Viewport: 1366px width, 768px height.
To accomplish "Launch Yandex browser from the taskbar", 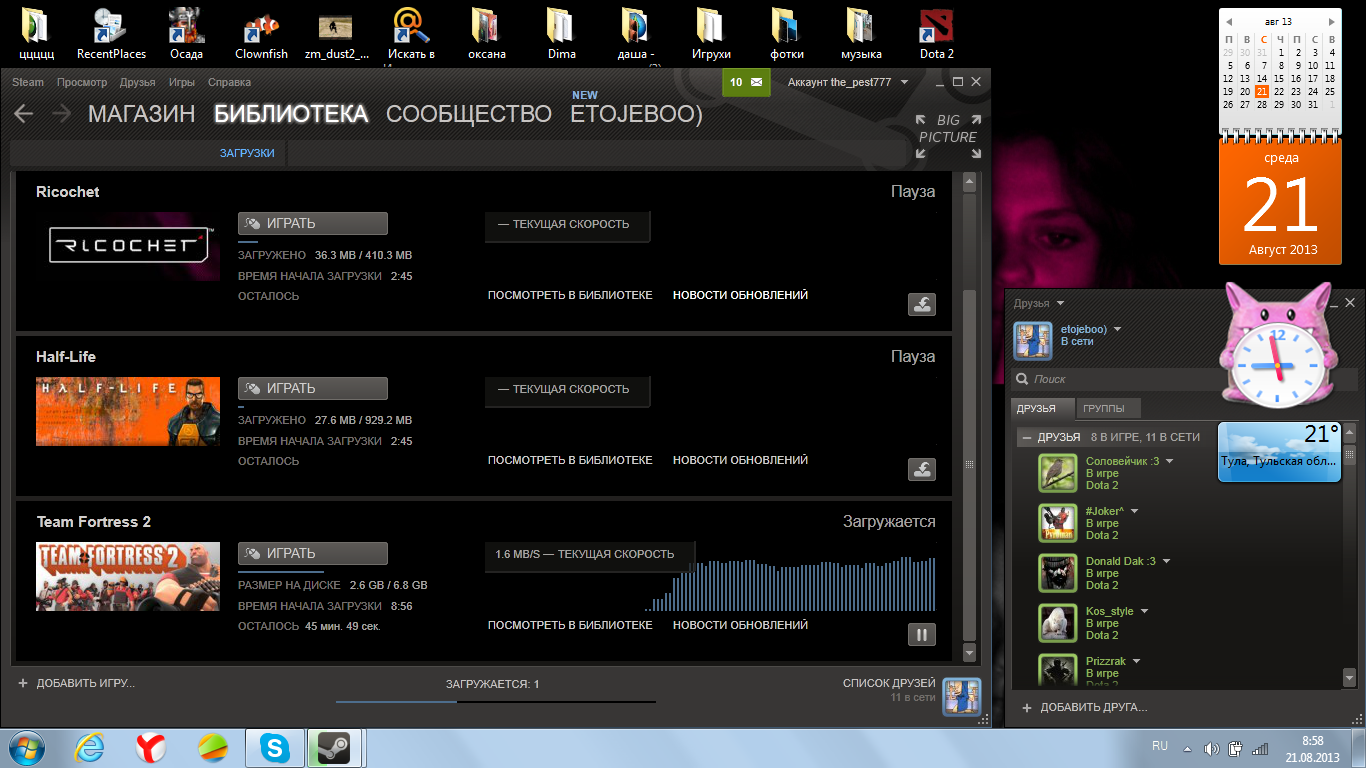I will pyautogui.click(x=151, y=747).
